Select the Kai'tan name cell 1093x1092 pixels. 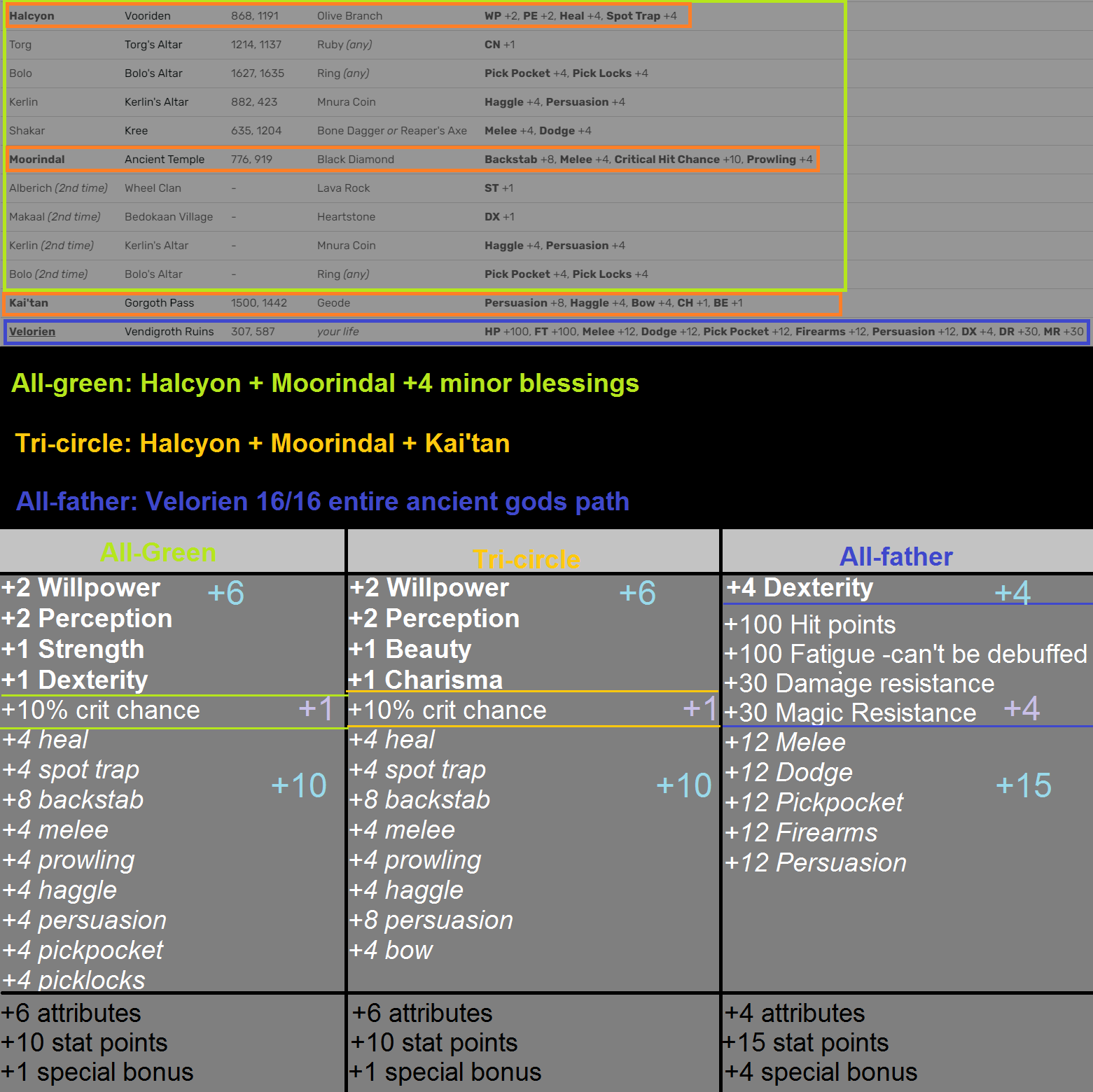[29, 303]
